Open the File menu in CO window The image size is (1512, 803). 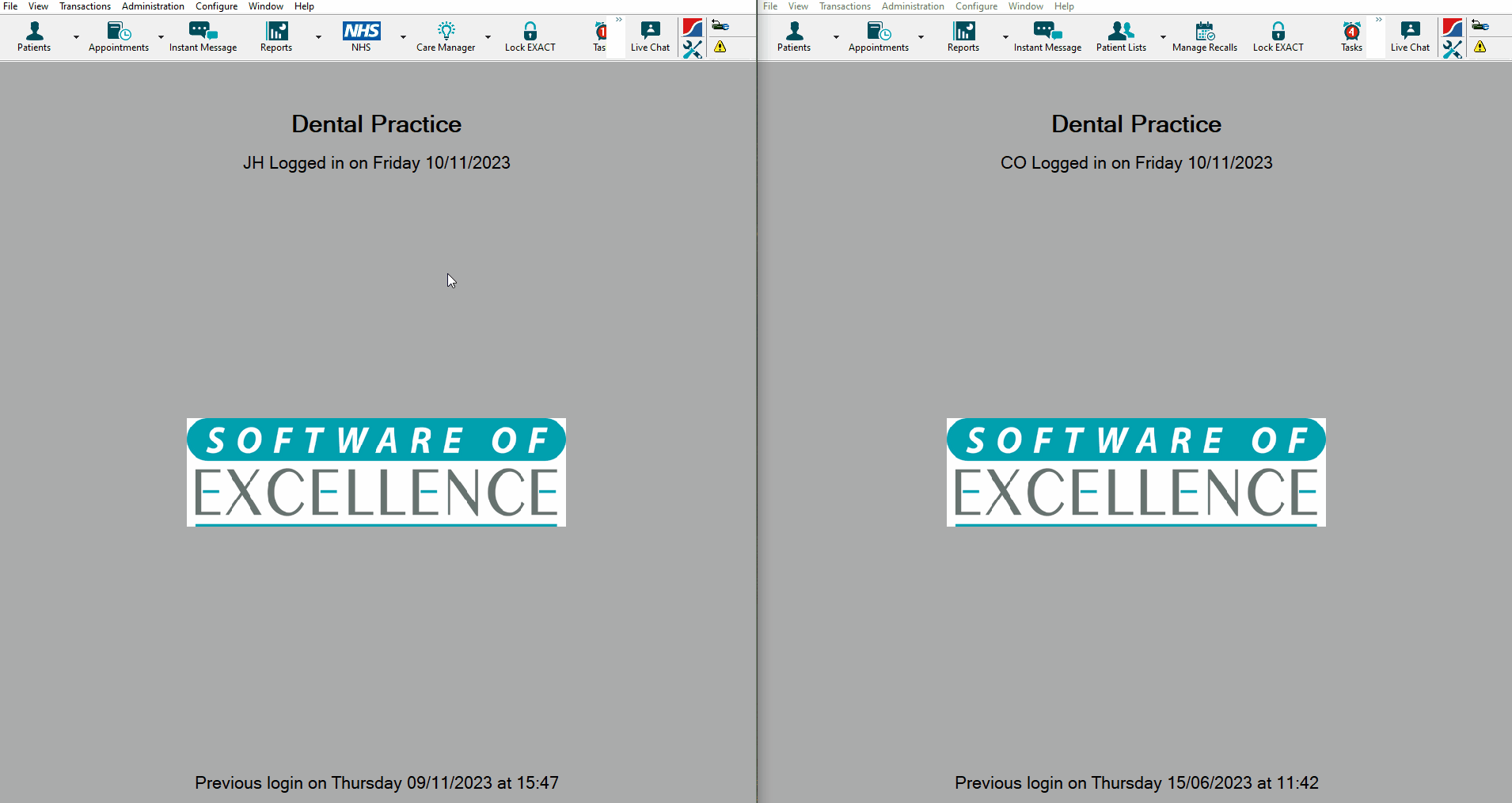point(770,6)
